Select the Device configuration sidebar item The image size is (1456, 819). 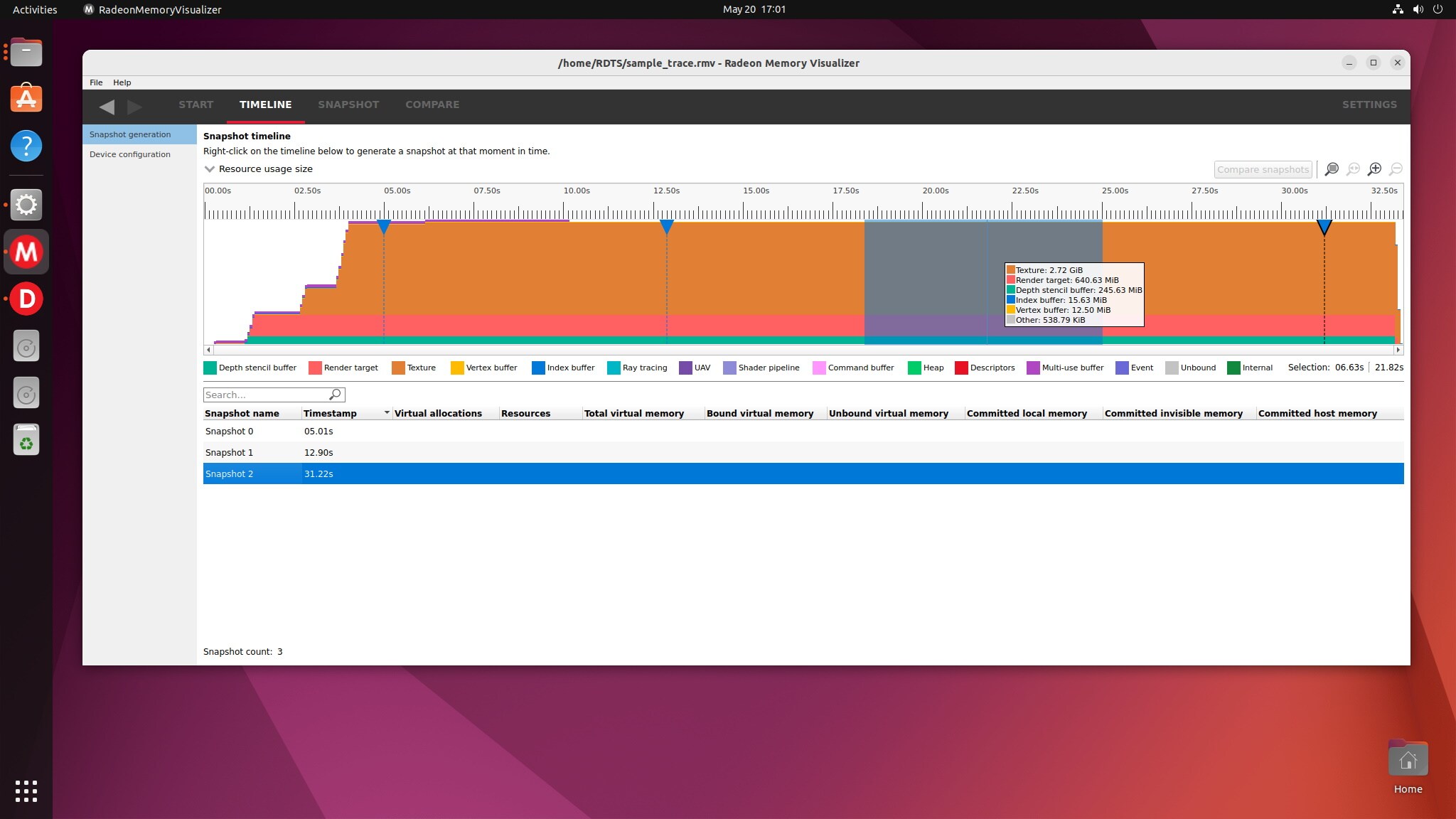tap(130, 154)
